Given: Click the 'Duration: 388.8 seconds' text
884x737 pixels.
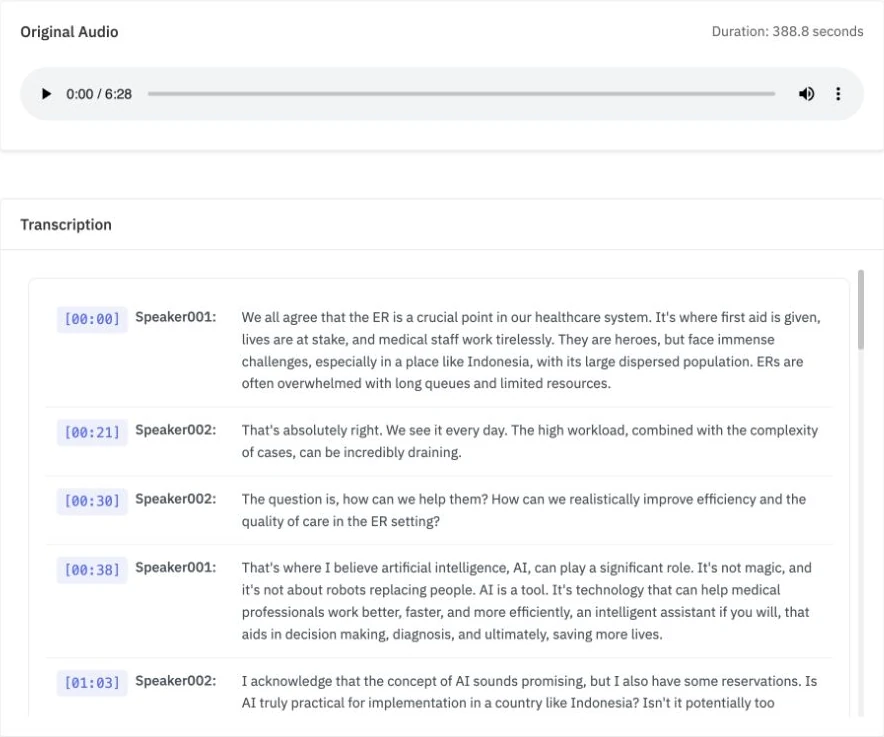Looking at the screenshot, I should point(787,32).
